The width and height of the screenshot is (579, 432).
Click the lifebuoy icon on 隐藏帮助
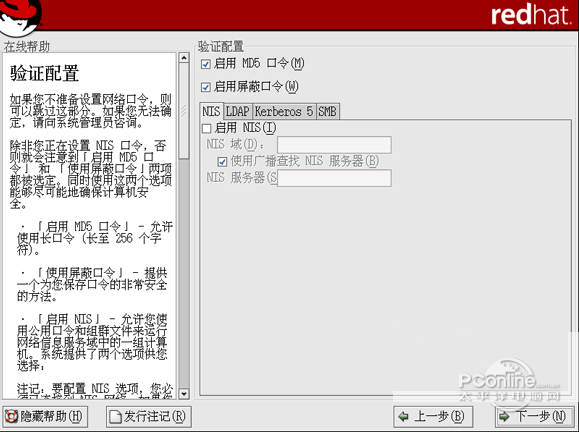point(11,417)
